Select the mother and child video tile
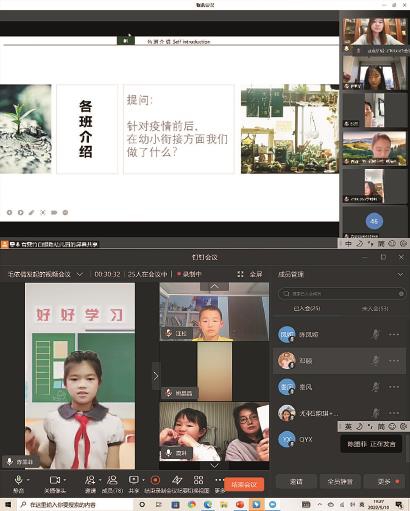Image resolution: width=410 pixels, height=511 pixels. coord(214,432)
